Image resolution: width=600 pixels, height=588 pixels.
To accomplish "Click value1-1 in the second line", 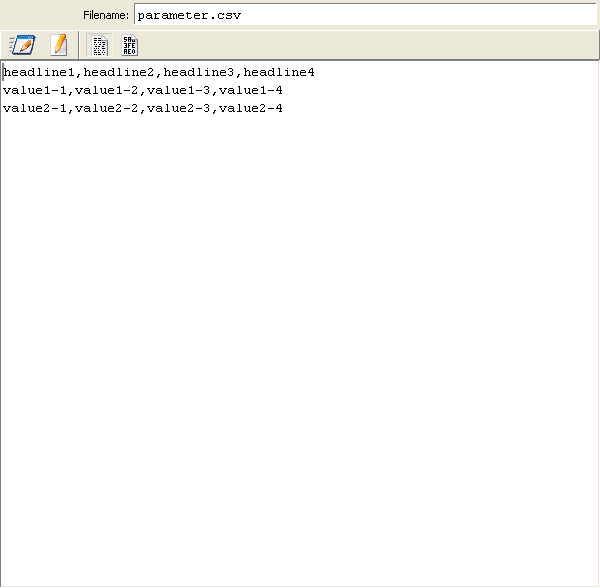I will click(x=35, y=90).
